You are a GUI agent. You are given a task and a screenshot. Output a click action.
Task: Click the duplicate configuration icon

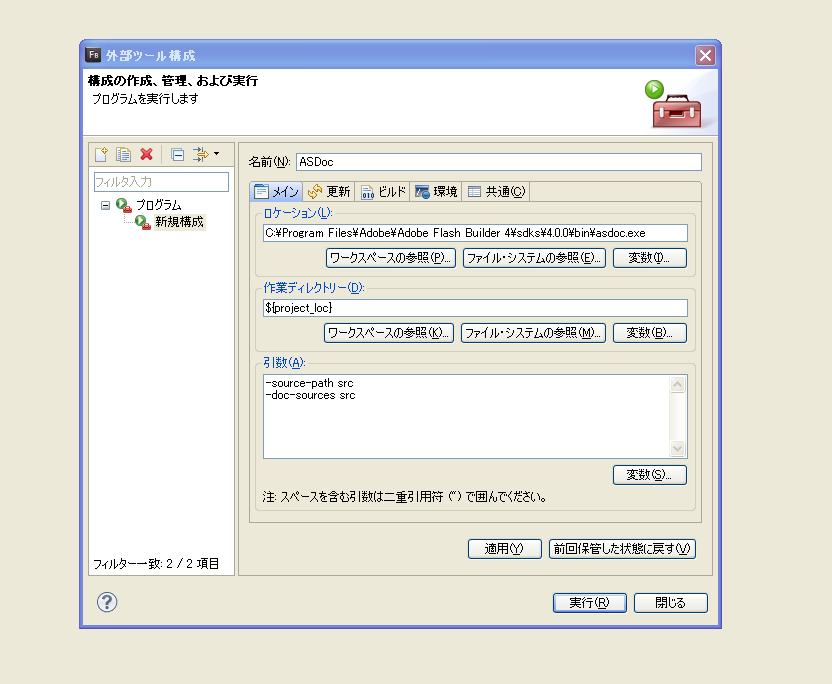coord(124,154)
